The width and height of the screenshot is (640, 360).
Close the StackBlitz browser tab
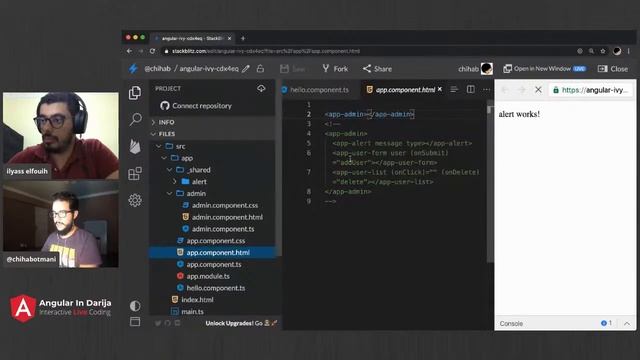tap(229, 38)
